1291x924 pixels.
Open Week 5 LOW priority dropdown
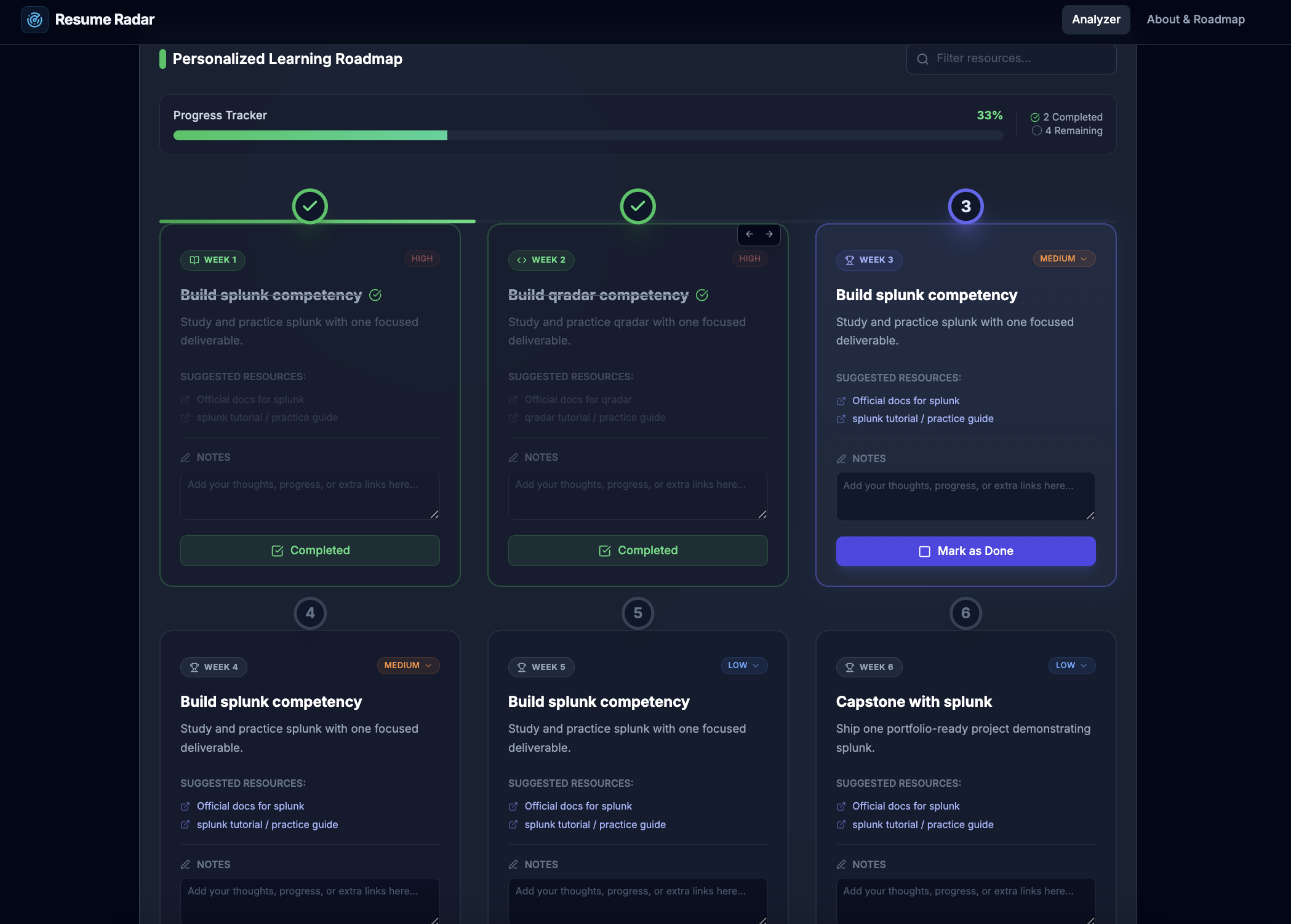pyautogui.click(x=743, y=666)
